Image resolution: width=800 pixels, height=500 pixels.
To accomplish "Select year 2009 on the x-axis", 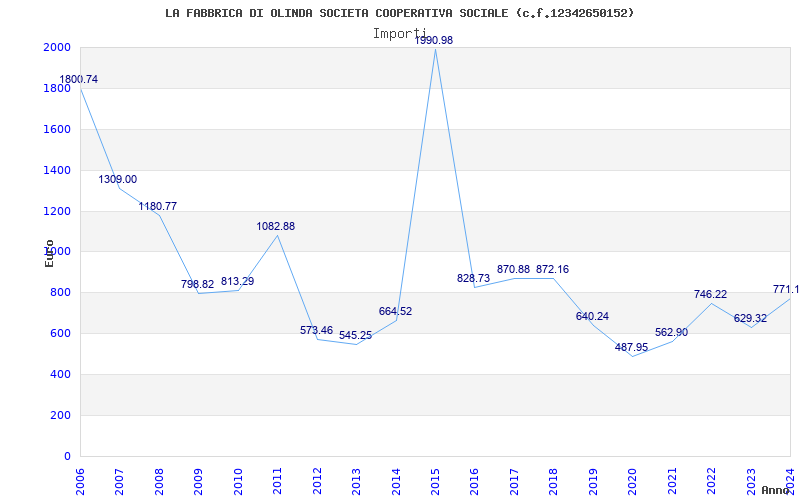I will (199, 482).
